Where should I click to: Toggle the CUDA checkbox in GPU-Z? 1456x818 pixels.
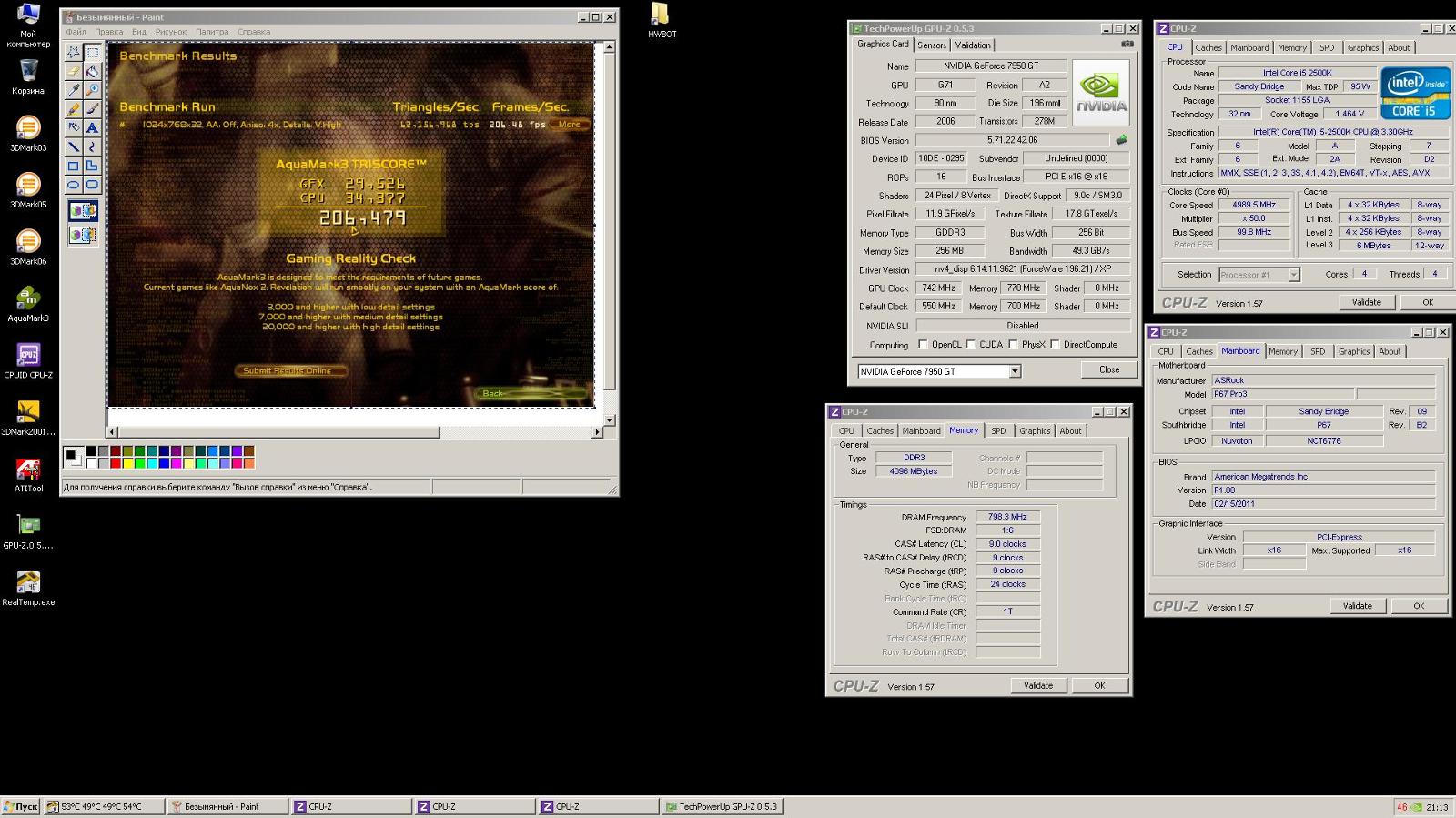971,345
